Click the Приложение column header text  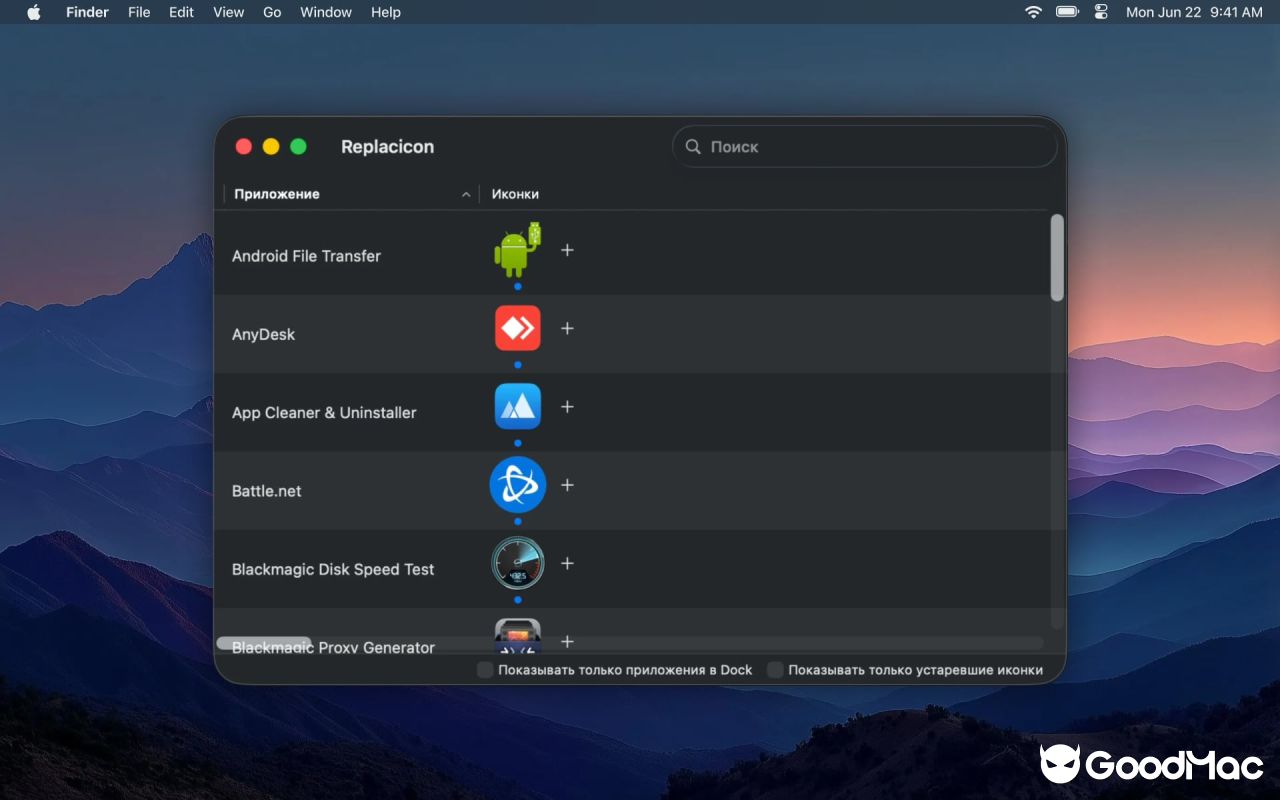(x=277, y=194)
